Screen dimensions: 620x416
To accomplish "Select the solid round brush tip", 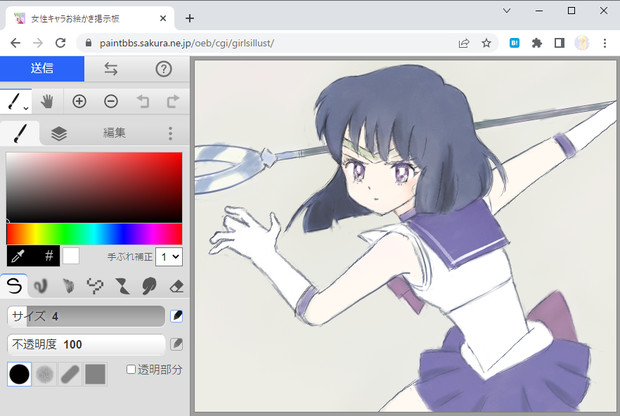I will (x=19, y=374).
